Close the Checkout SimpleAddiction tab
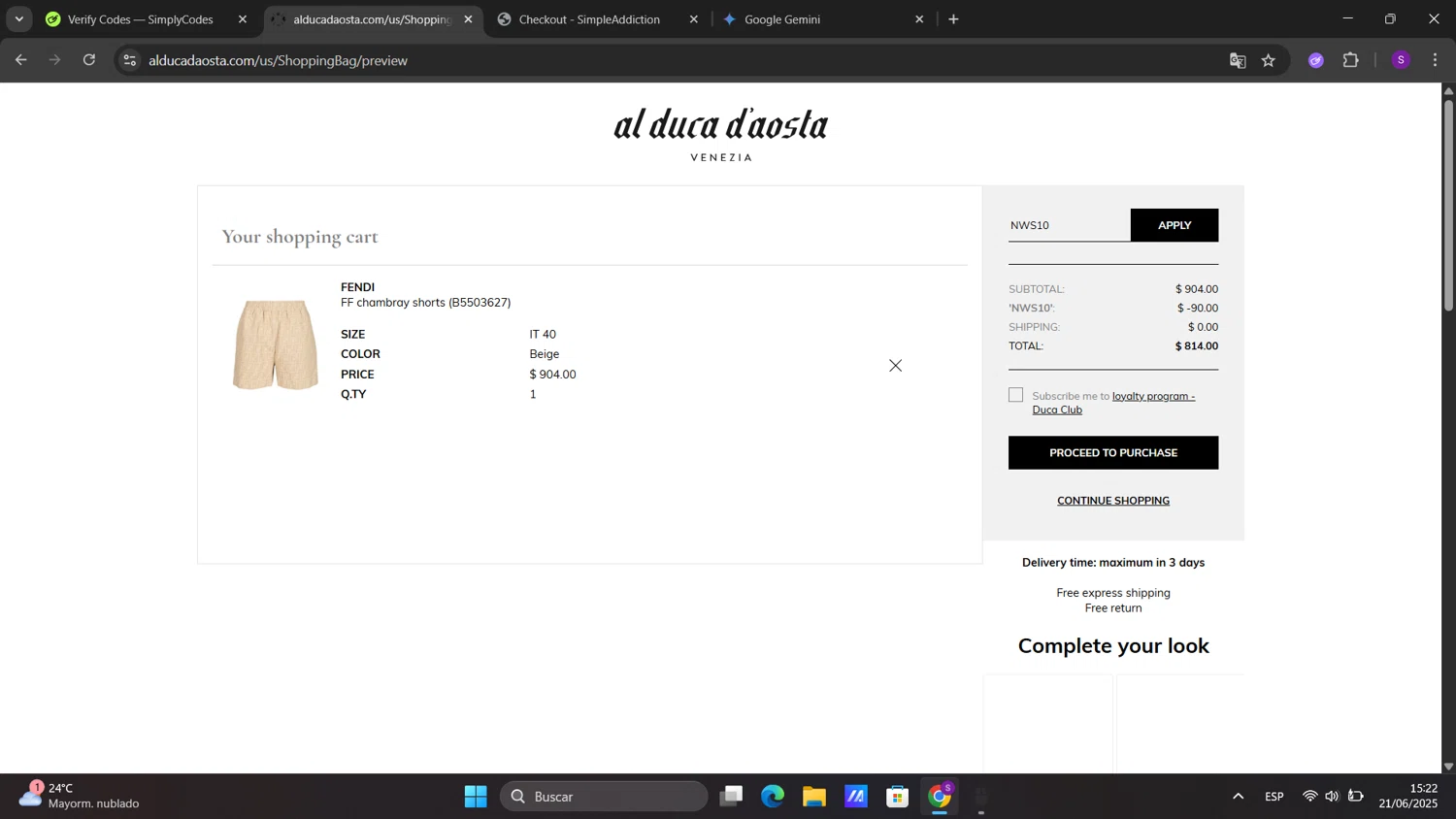The image size is (1456, 819). [x=693, y=19]
